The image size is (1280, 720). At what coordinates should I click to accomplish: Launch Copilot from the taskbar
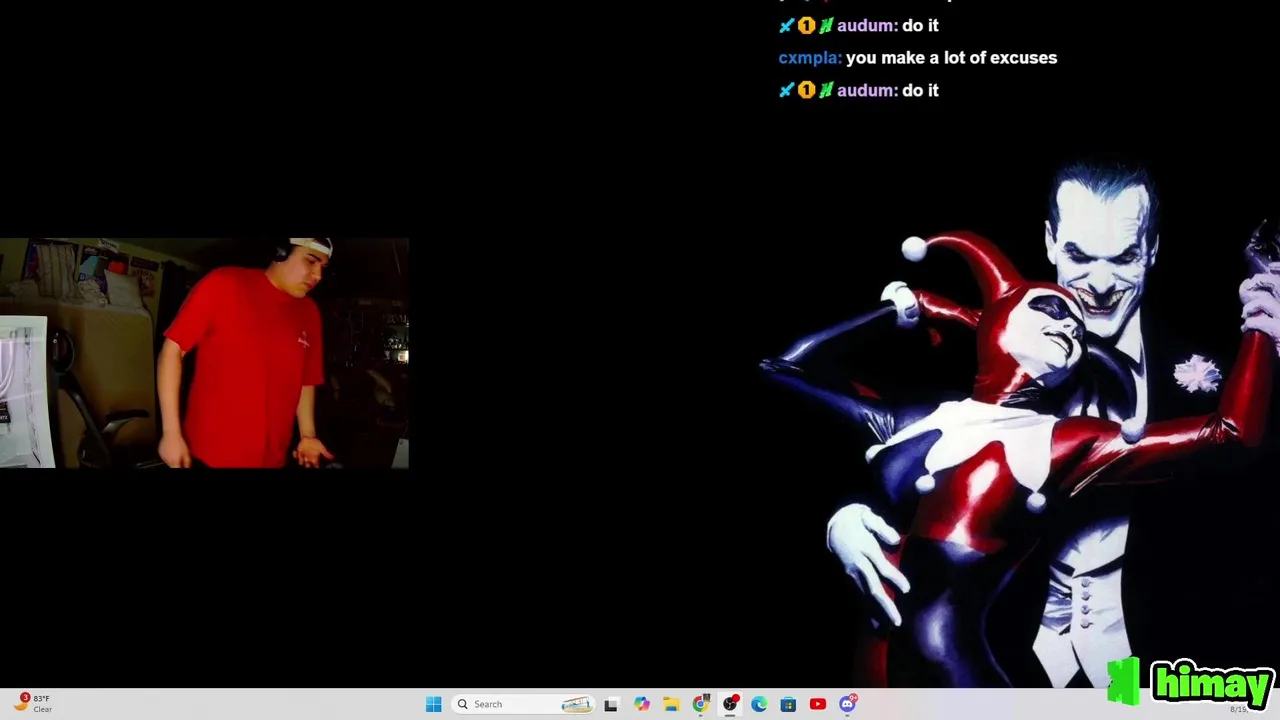pyautogui.click(x=641, y=704)
